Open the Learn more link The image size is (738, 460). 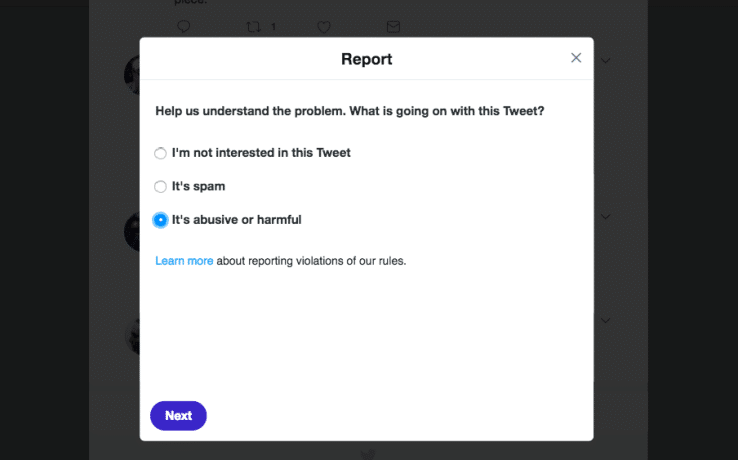pyautogui.click(x=184, y=261)
